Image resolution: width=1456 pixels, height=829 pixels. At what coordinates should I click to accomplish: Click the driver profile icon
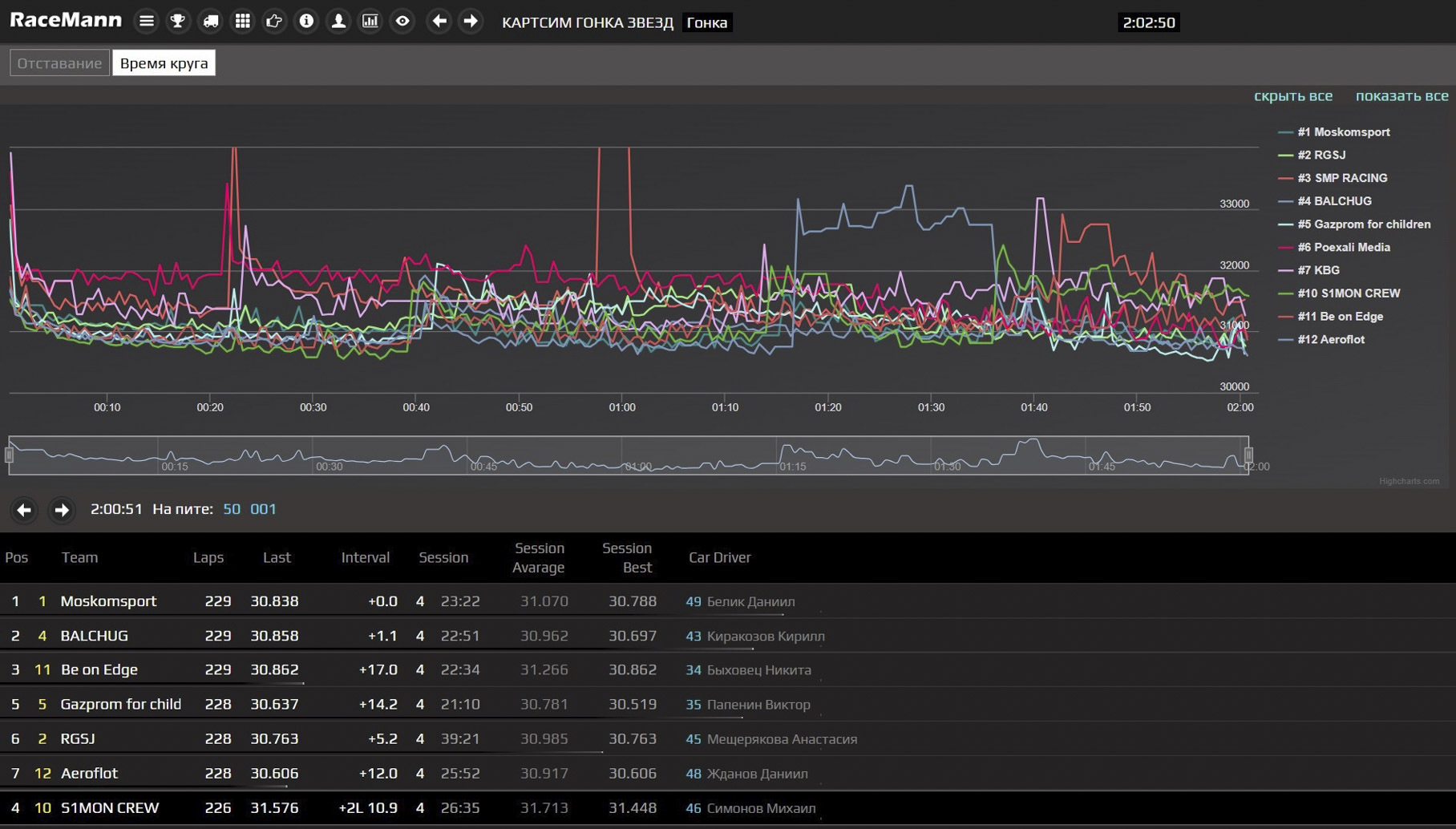tap(338, 22)
